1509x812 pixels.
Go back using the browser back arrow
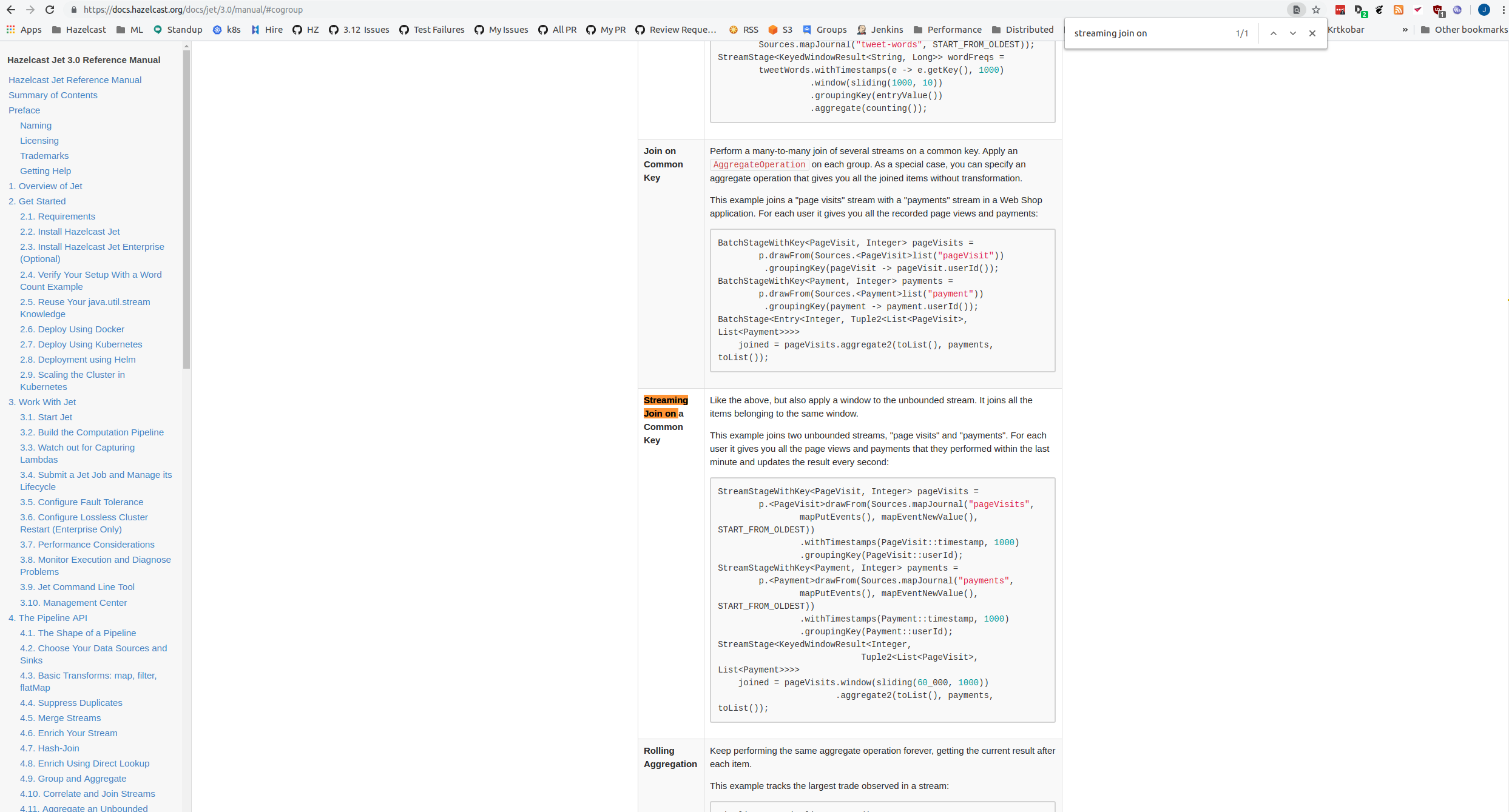pos(11,10)
